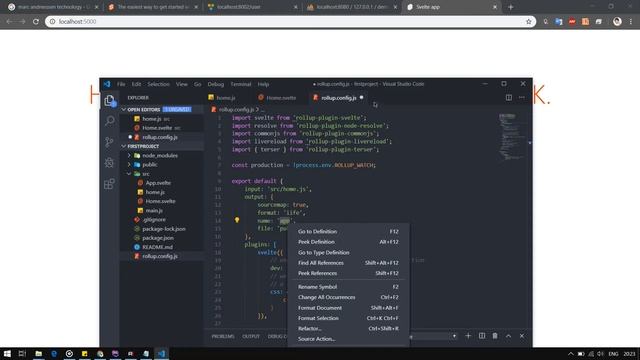Show hidden system tray icons
Image resolution: width=640 pixels, height=360 pixels.
pyautogui.click(x=571, y=353)
